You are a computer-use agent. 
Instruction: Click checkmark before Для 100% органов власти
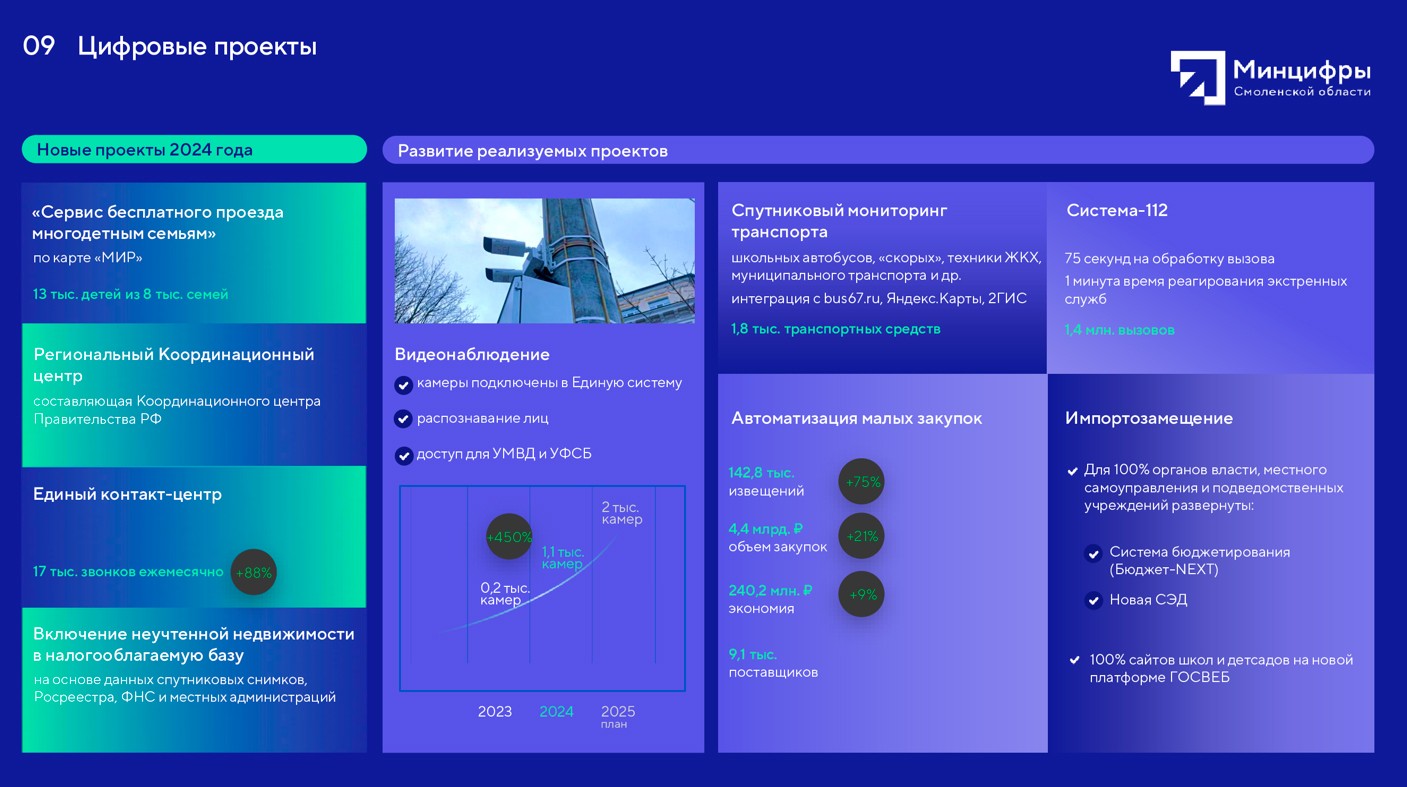pyautogui.click(x=1073, y=470)
